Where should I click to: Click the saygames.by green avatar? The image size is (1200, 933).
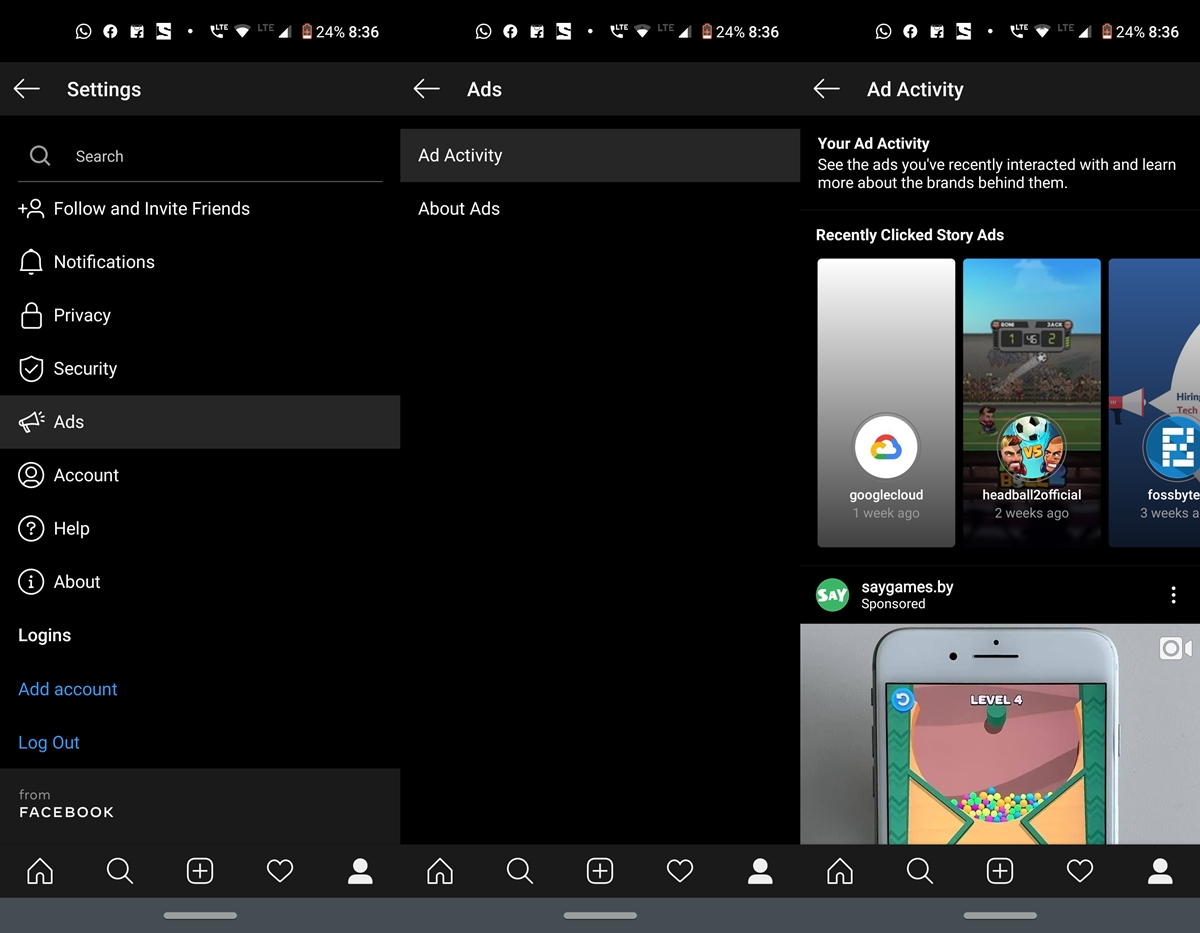tap(833, 595)
